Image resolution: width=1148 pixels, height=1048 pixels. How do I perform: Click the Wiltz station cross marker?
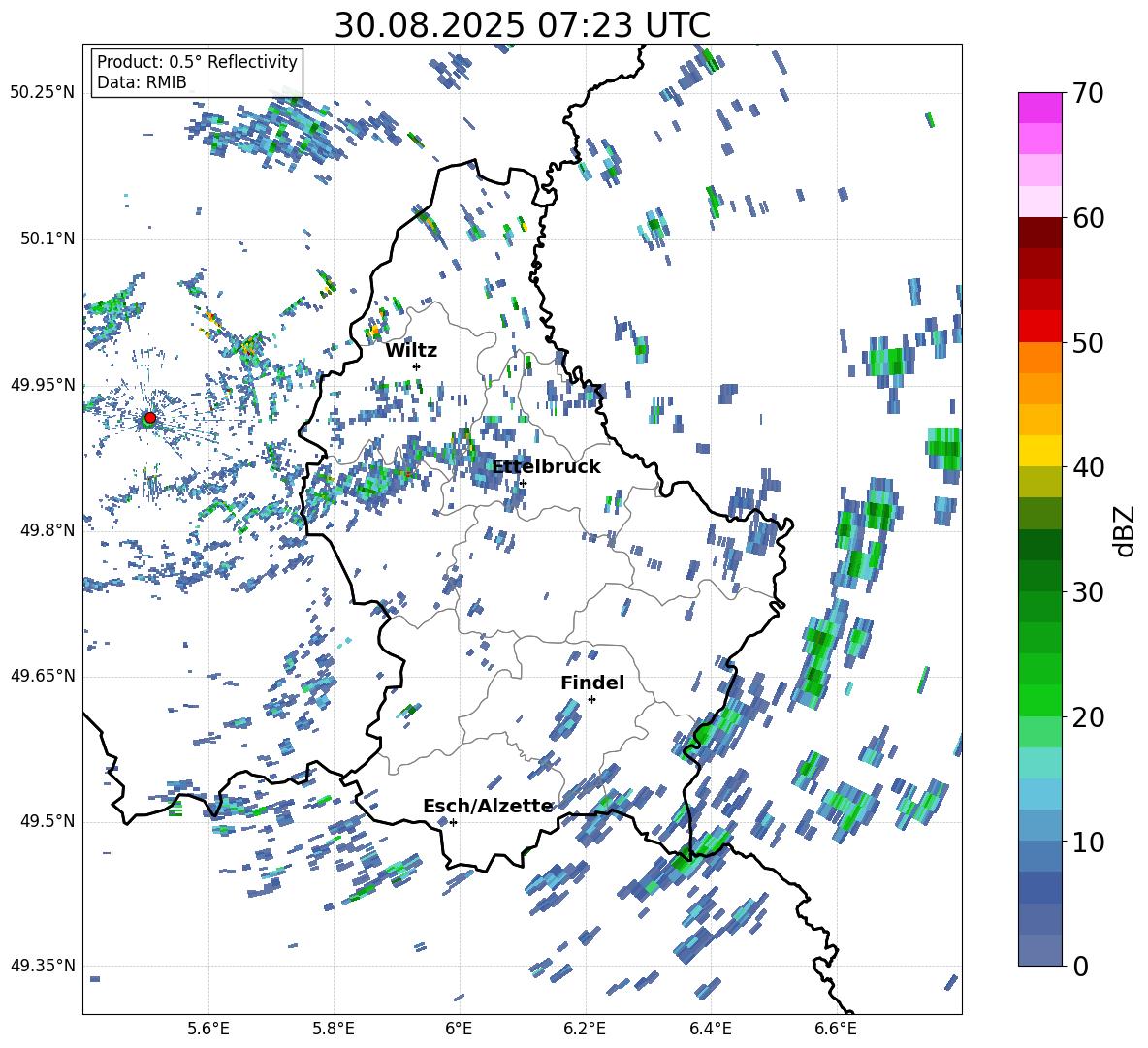(x=417, y=366)
